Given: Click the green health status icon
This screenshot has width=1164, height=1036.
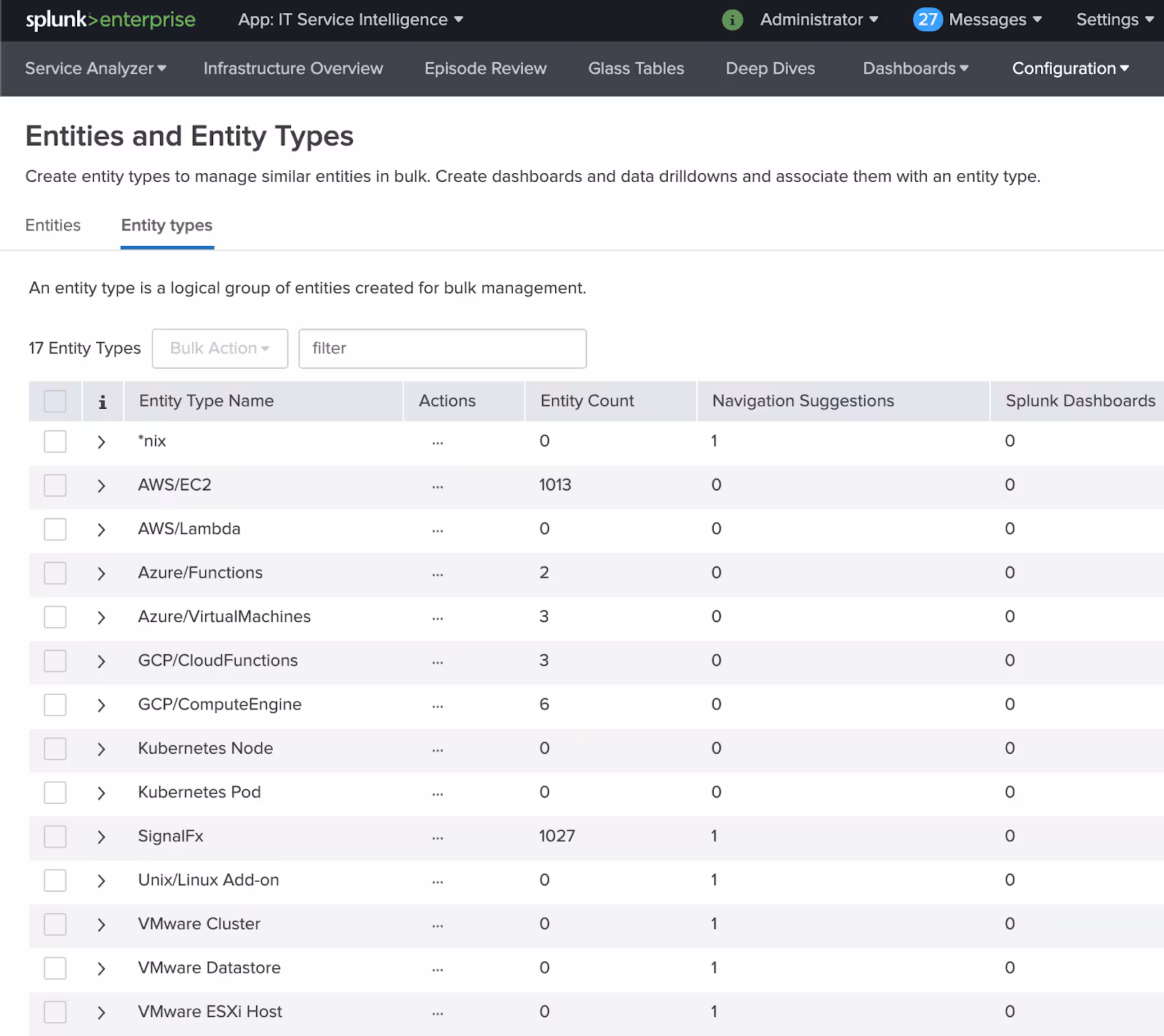Looking at the screenshot, I should pos(732,20).
